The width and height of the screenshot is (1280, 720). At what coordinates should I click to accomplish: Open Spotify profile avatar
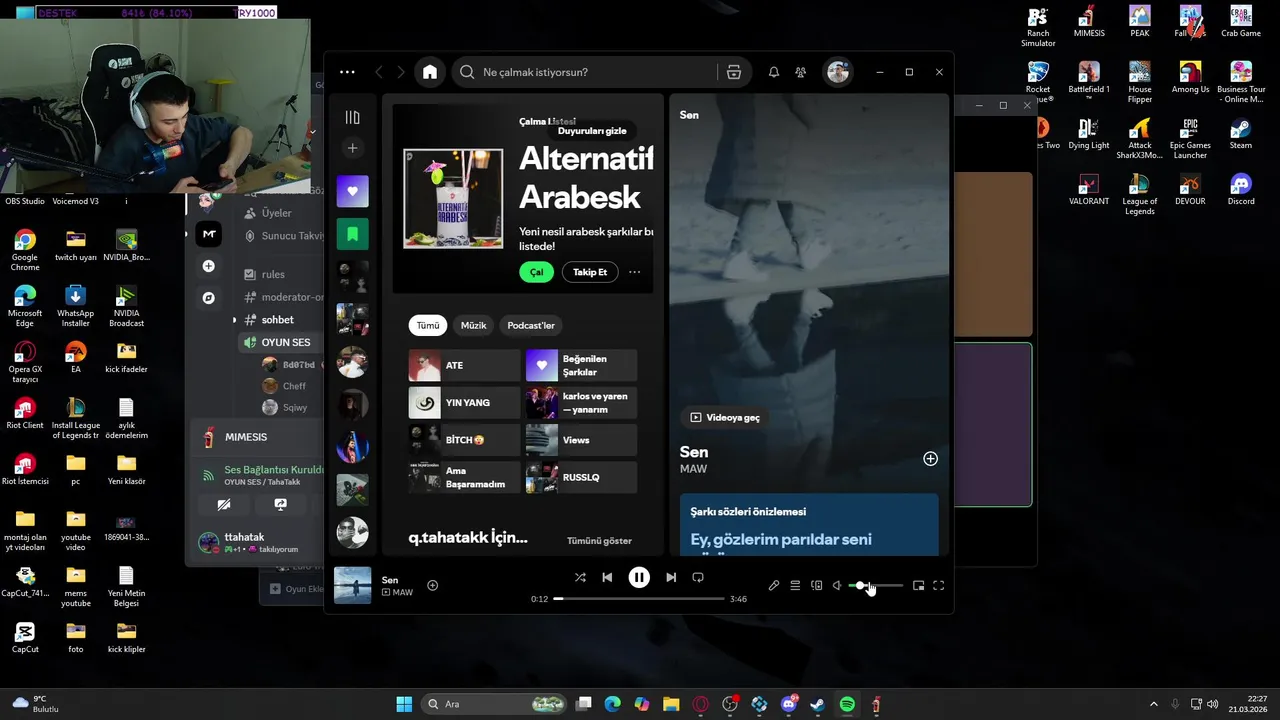(x=838, y=72)
